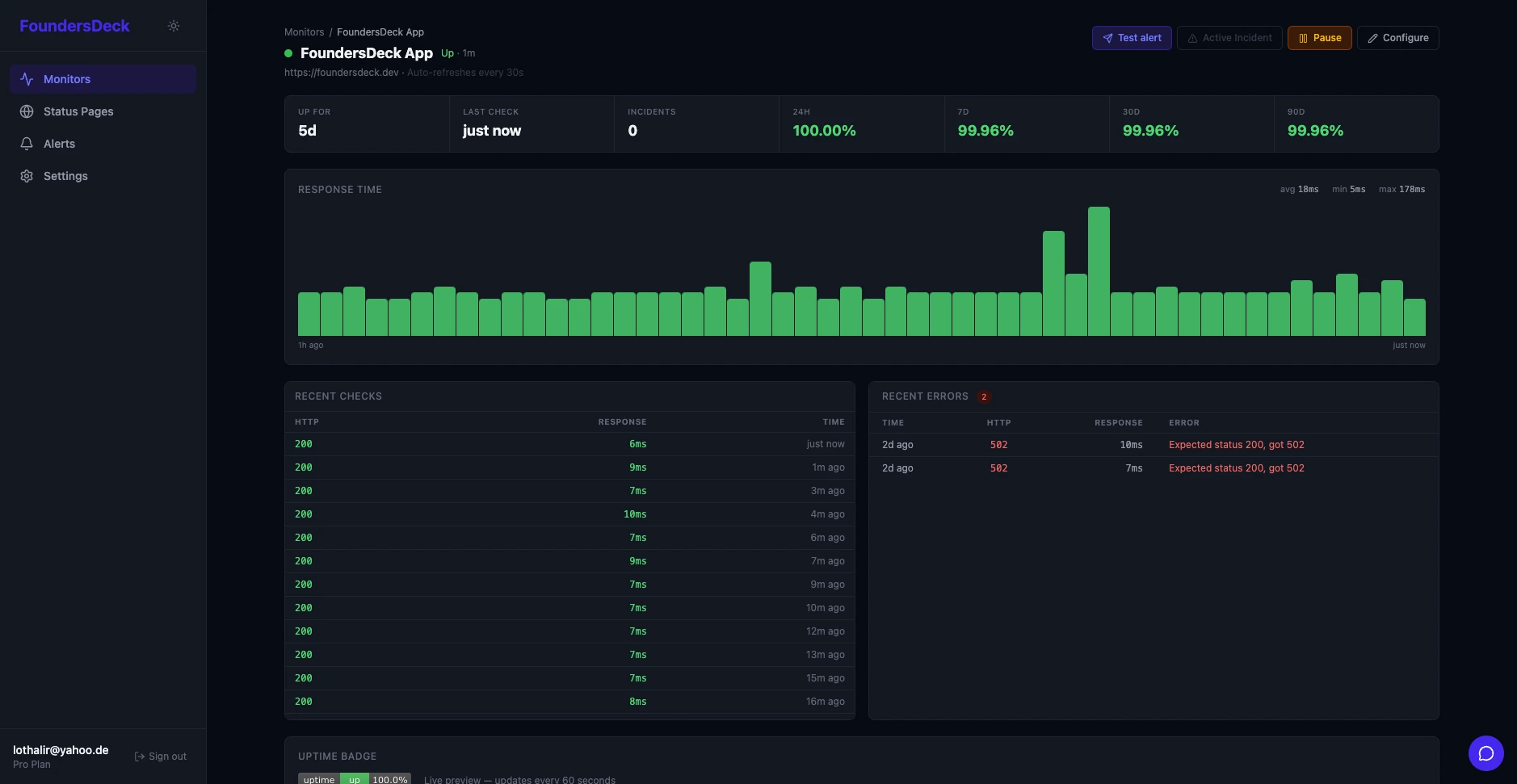Click the Test alert send icon
The width and height of the screenshot is (1517, 784).
[1108, 38]
